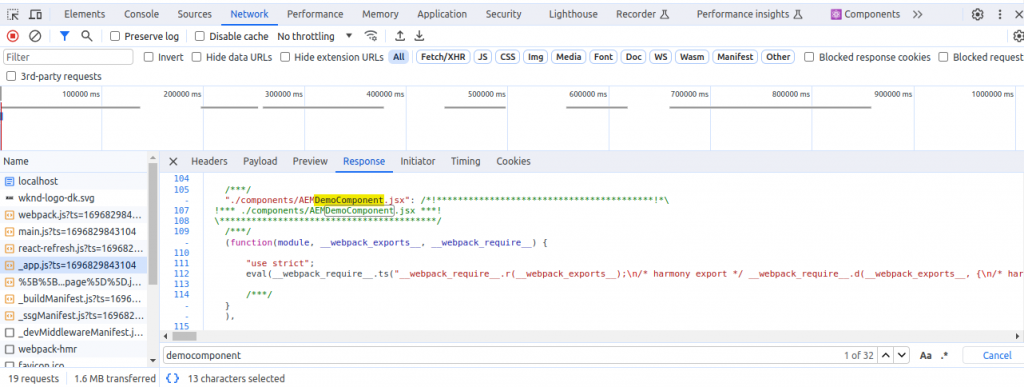Toggle the network filter funnel icon
The width and height of the screenshot is (1024, 387).
[x=64, y=36]
